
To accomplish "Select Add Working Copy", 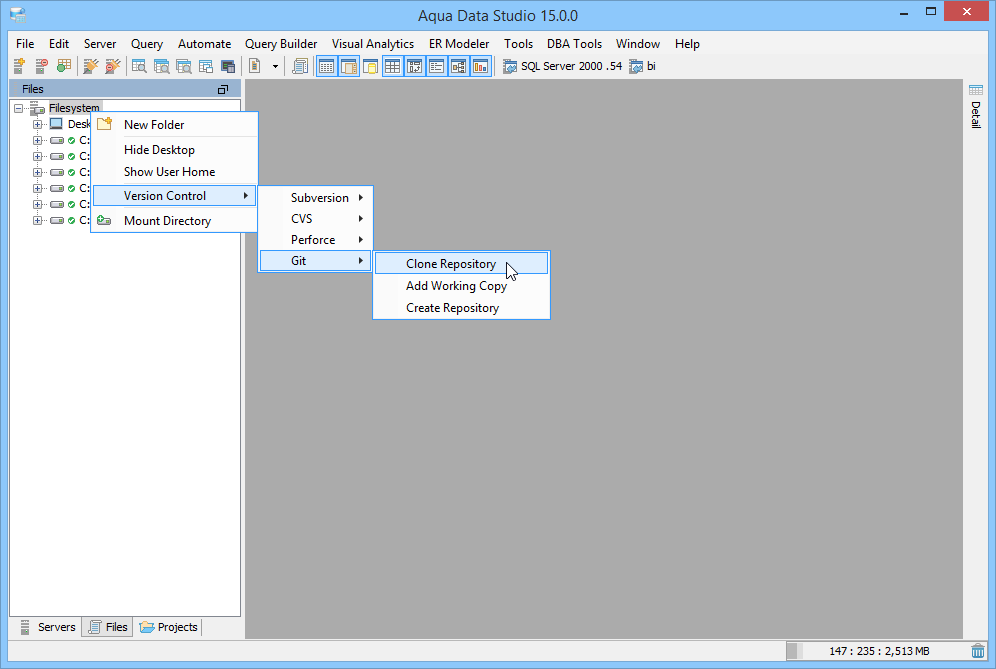I will coord(461,286).
